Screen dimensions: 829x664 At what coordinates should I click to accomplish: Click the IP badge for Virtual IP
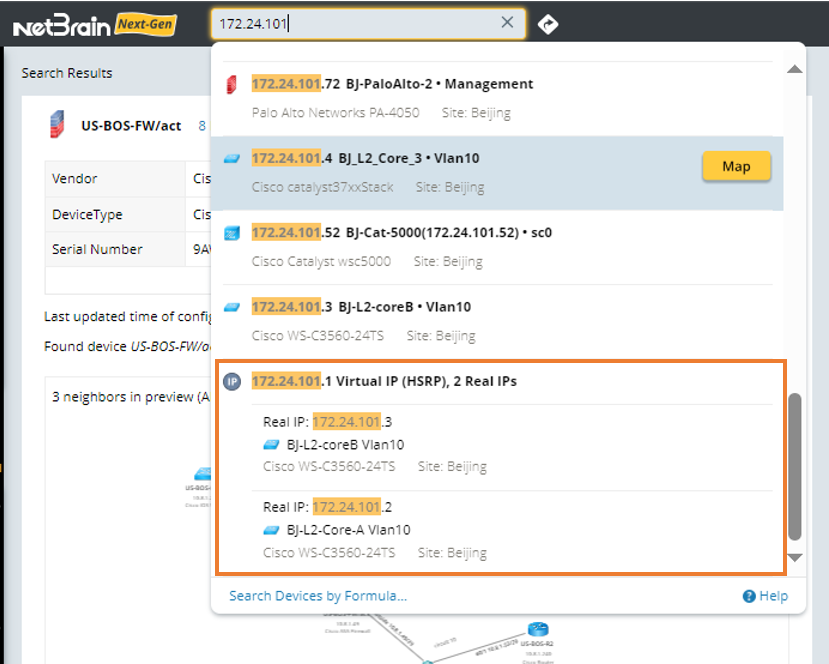(x=232, y=381)
